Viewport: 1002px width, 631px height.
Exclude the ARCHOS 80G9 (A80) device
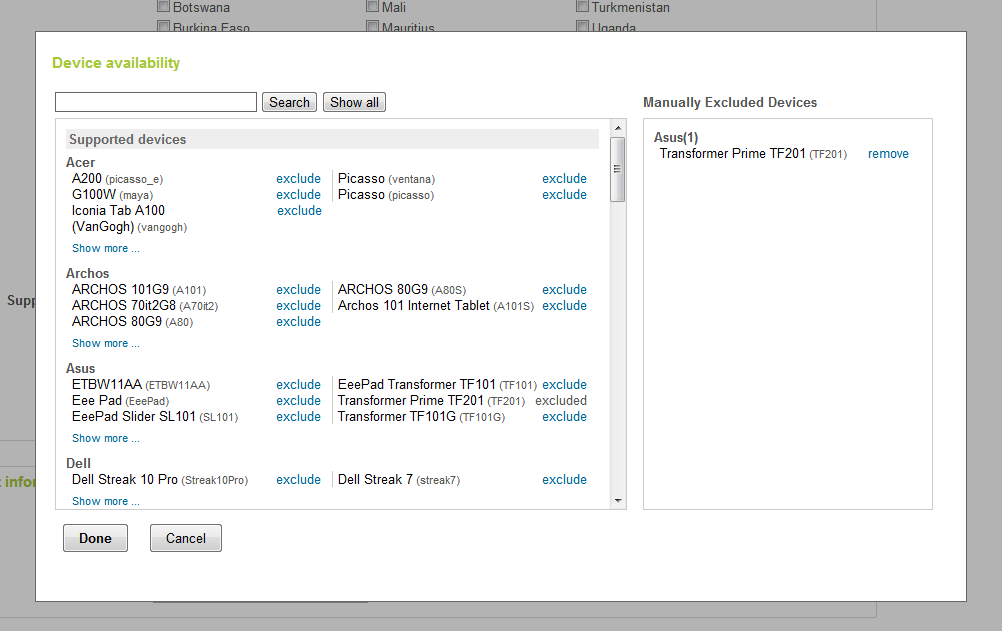click(298, 322)
